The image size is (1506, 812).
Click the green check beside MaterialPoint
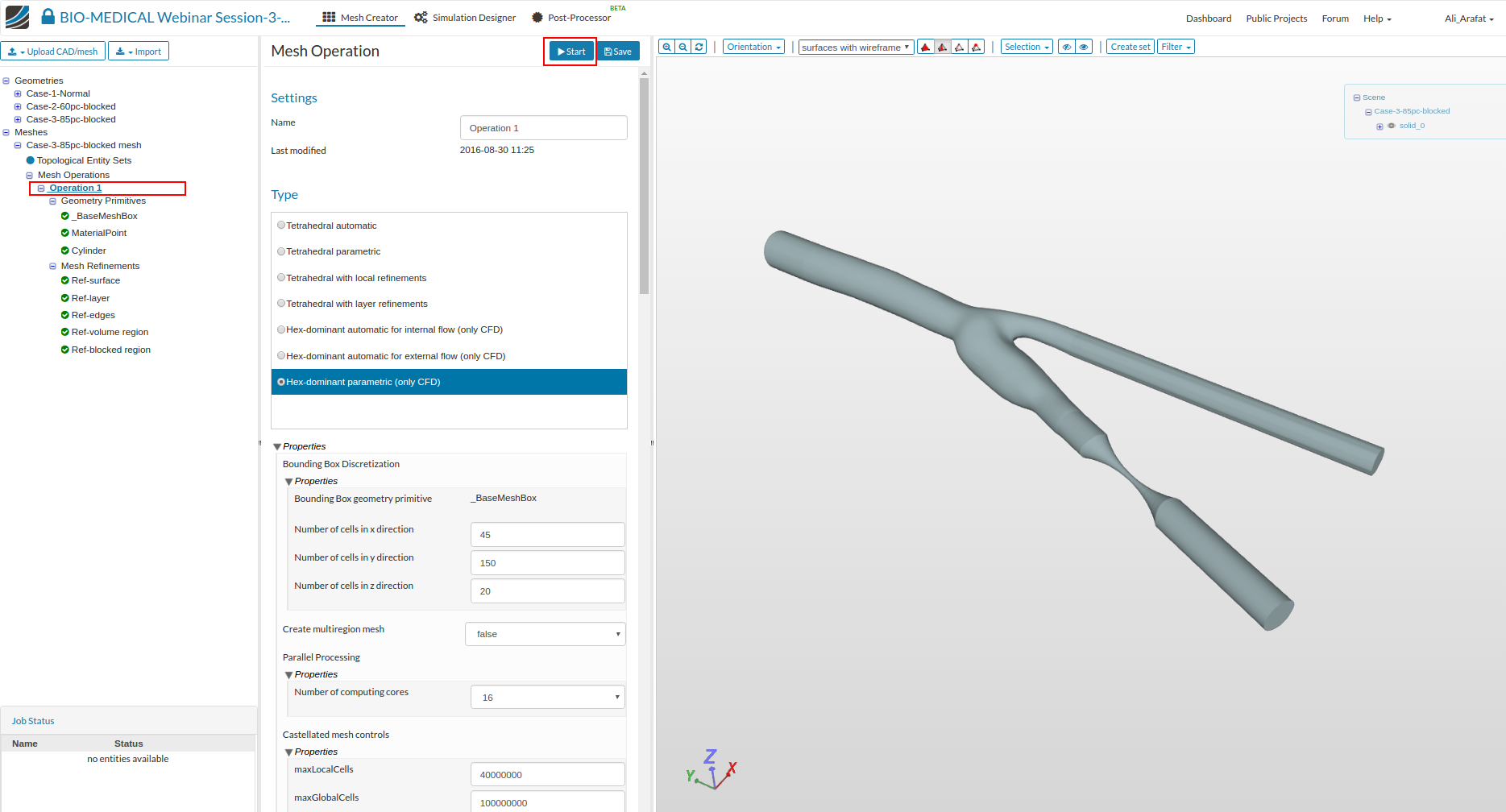pyautogui.click(x=65, y=233)
